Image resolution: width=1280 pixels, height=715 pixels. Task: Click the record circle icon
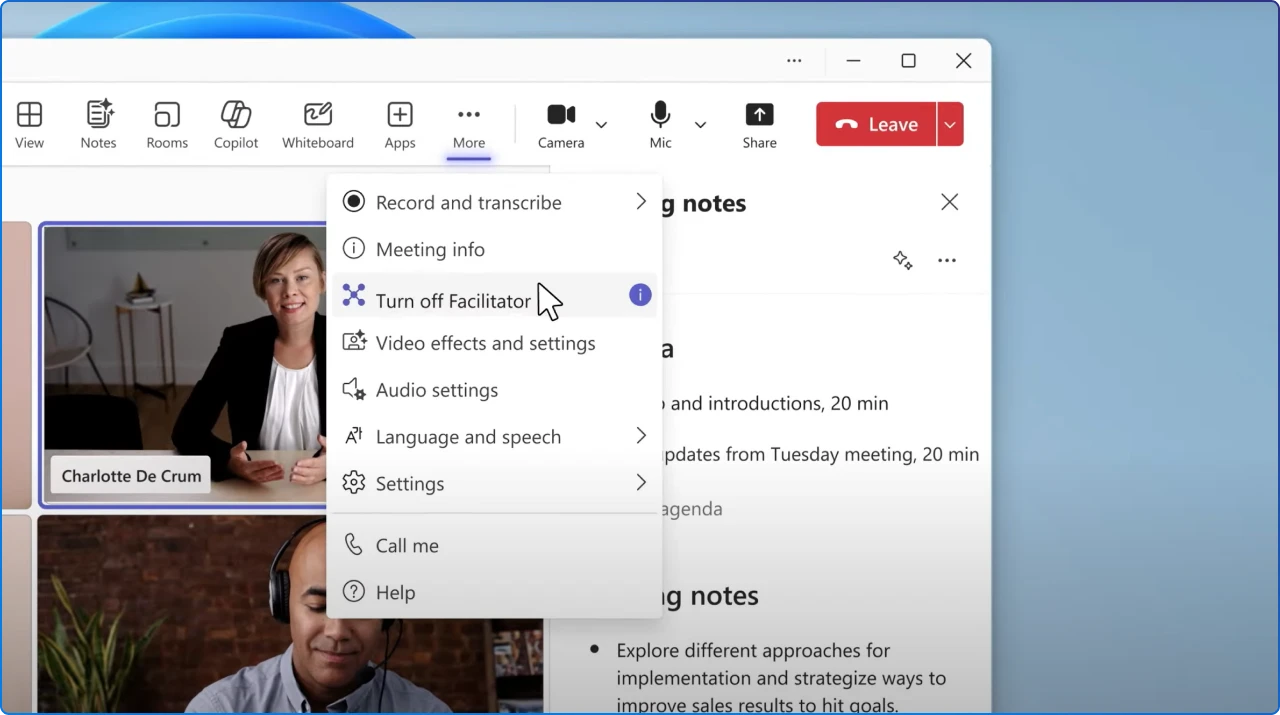(354, 201)
